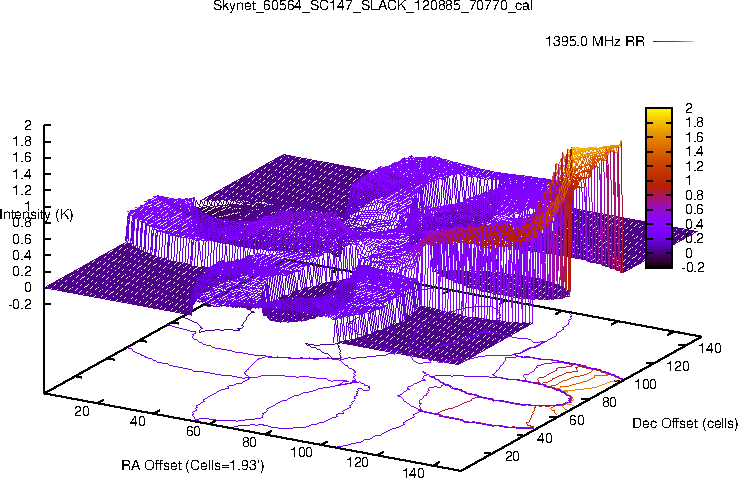Click the color bar gradient scale
The width and height of the screenshot is (738, 478).
pyautogui.click(x=659, y=188)
